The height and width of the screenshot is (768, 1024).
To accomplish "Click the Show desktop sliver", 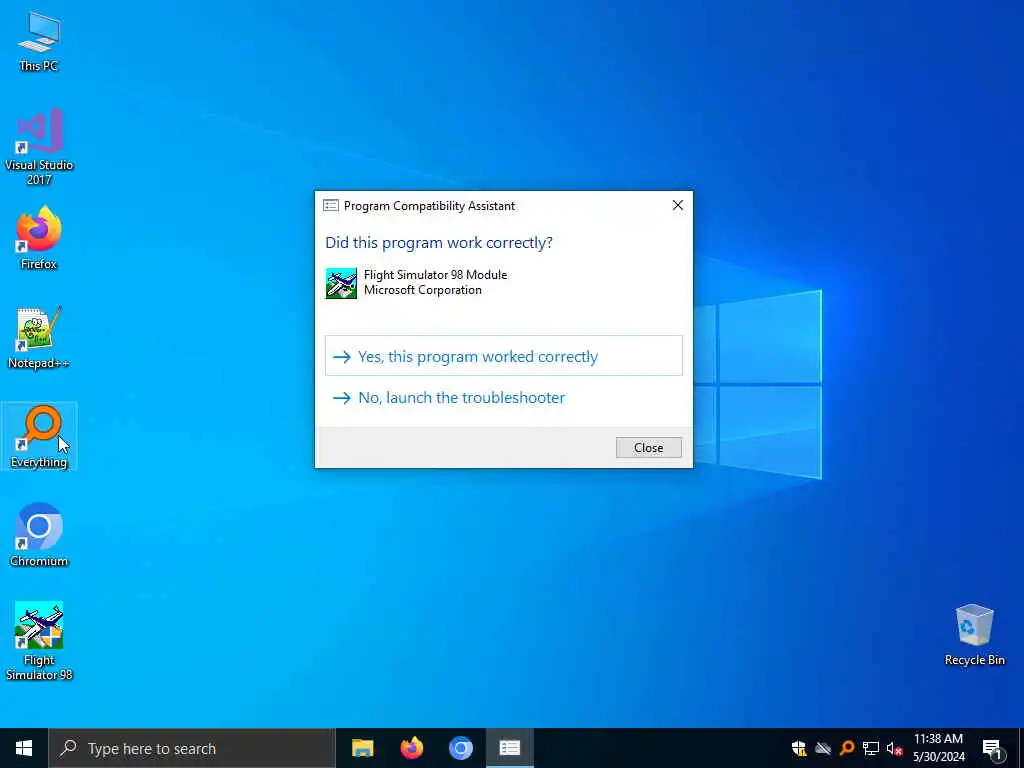I will click(1020, 748).
